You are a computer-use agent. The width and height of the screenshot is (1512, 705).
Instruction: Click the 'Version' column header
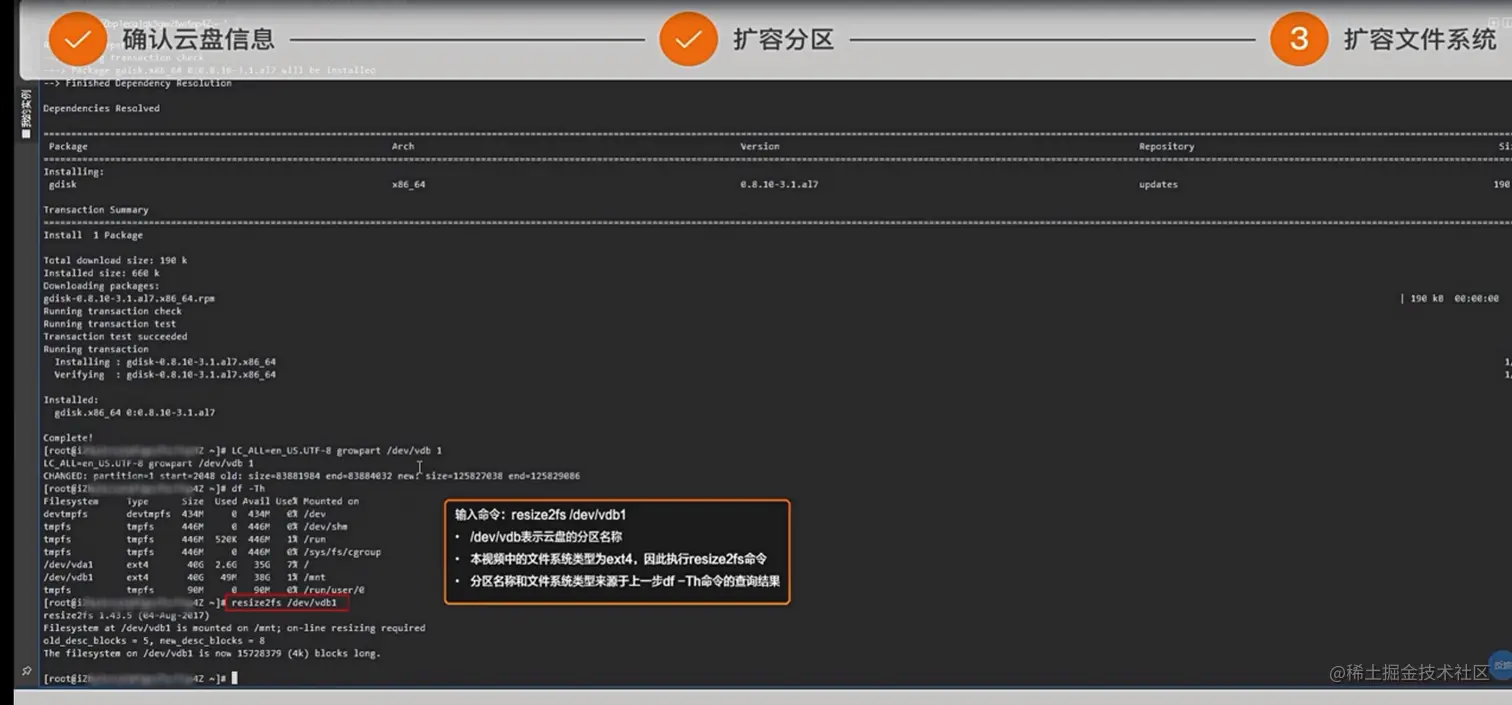(x=760, y=146)
